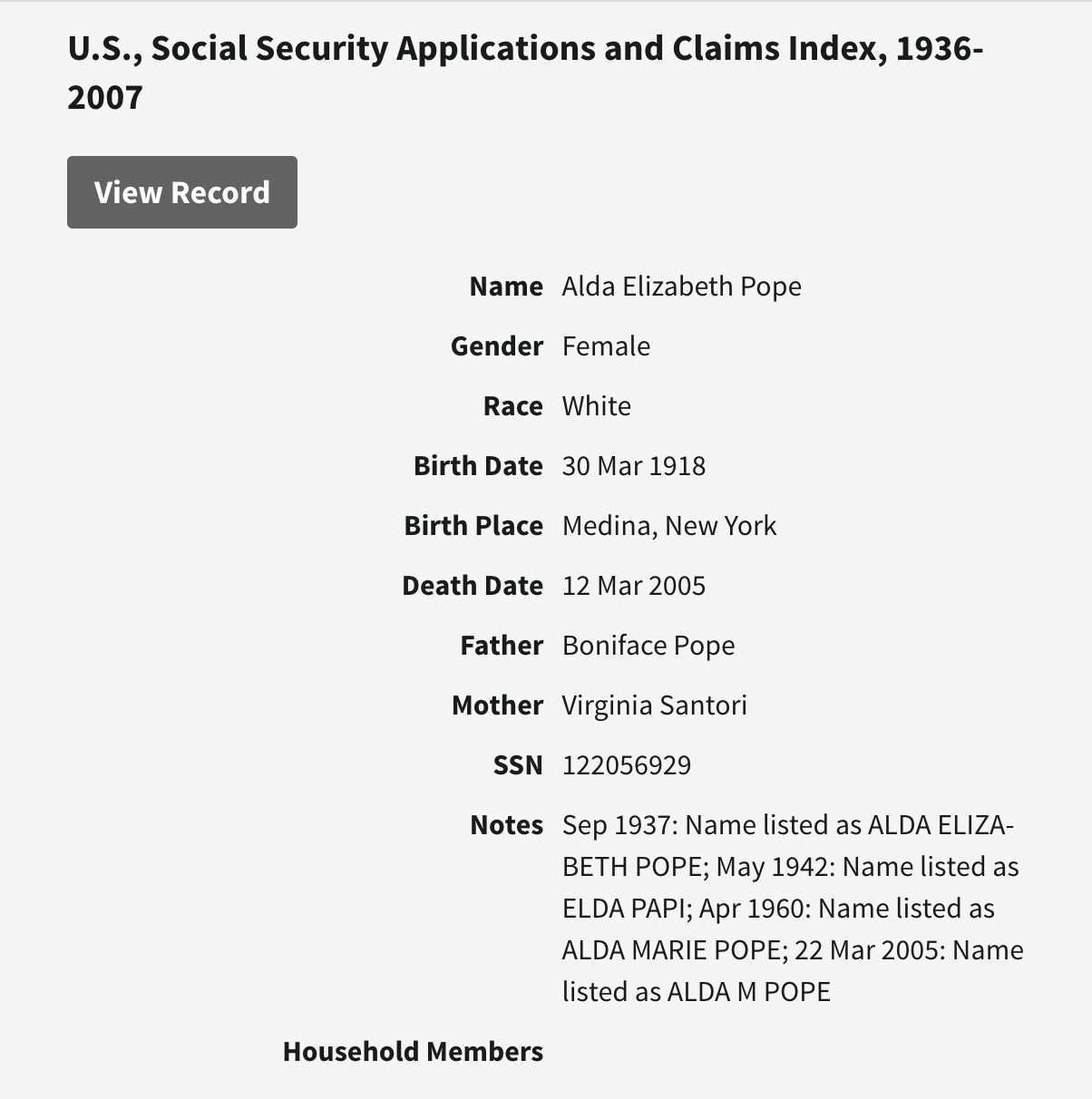Viewport: 1092px width, 1099px height.
Task: Click the Notes text about name listings
Action: 792,909
